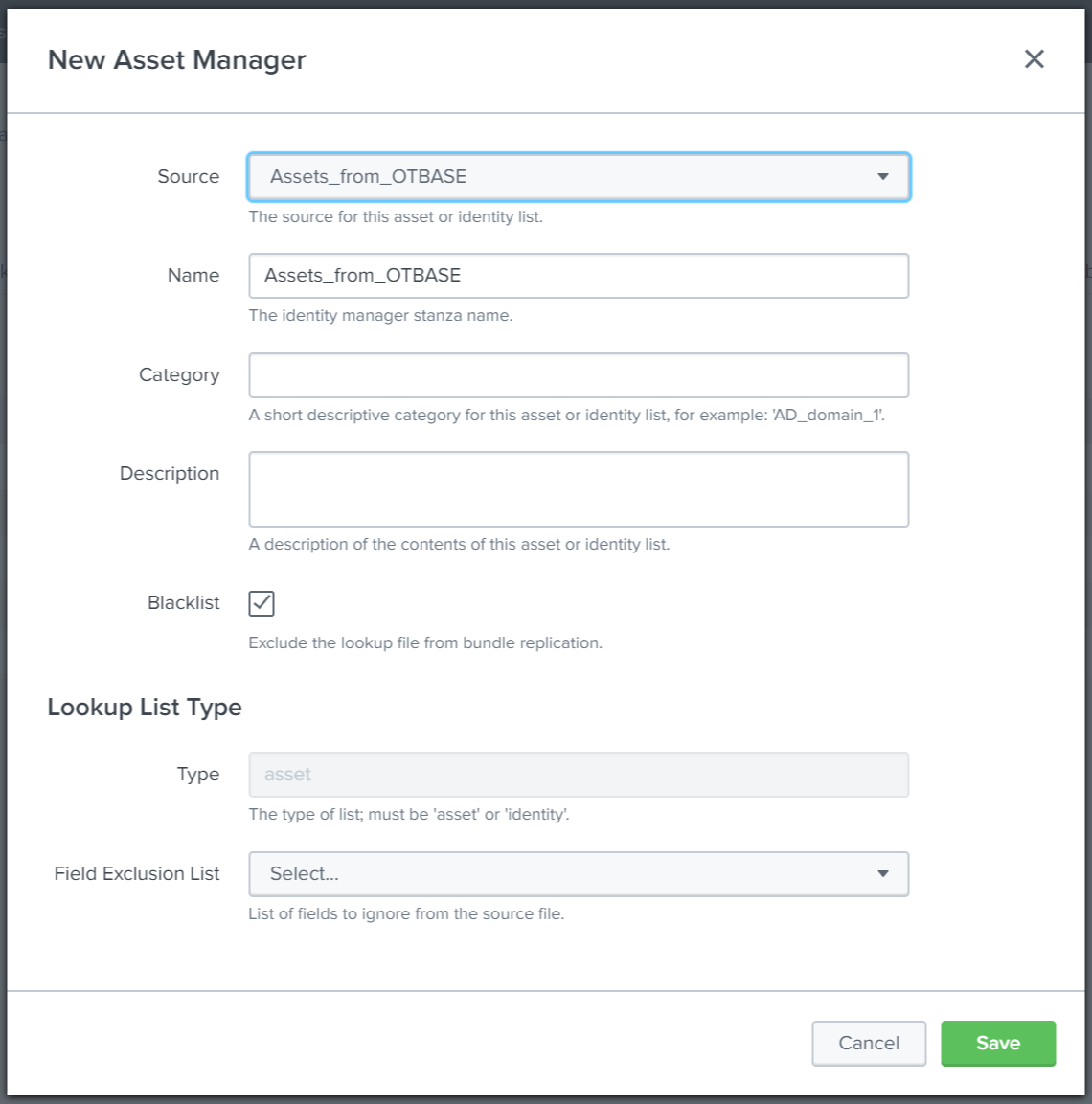
Task: Click the Field Exclusion List label
Action: [137, 874]
